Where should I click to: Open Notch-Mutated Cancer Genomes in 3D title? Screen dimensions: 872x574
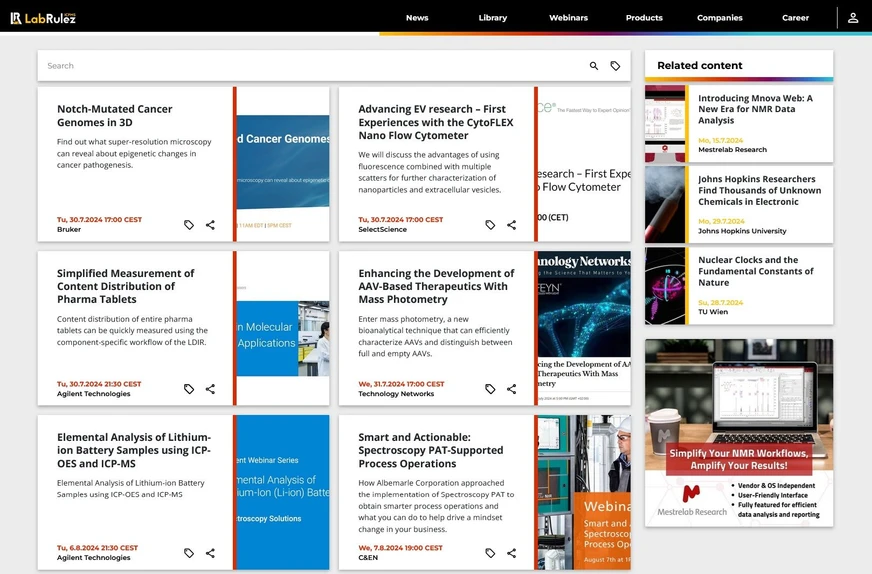click(115, 116)
